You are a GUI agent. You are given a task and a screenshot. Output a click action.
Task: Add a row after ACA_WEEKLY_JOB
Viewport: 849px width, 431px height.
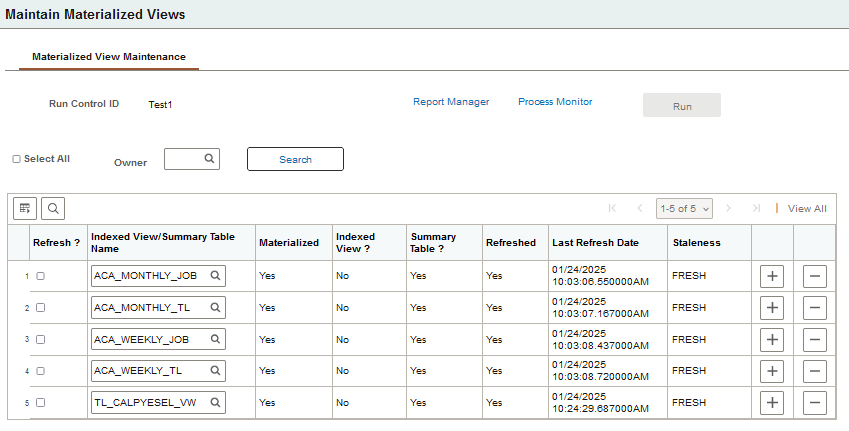772,339
